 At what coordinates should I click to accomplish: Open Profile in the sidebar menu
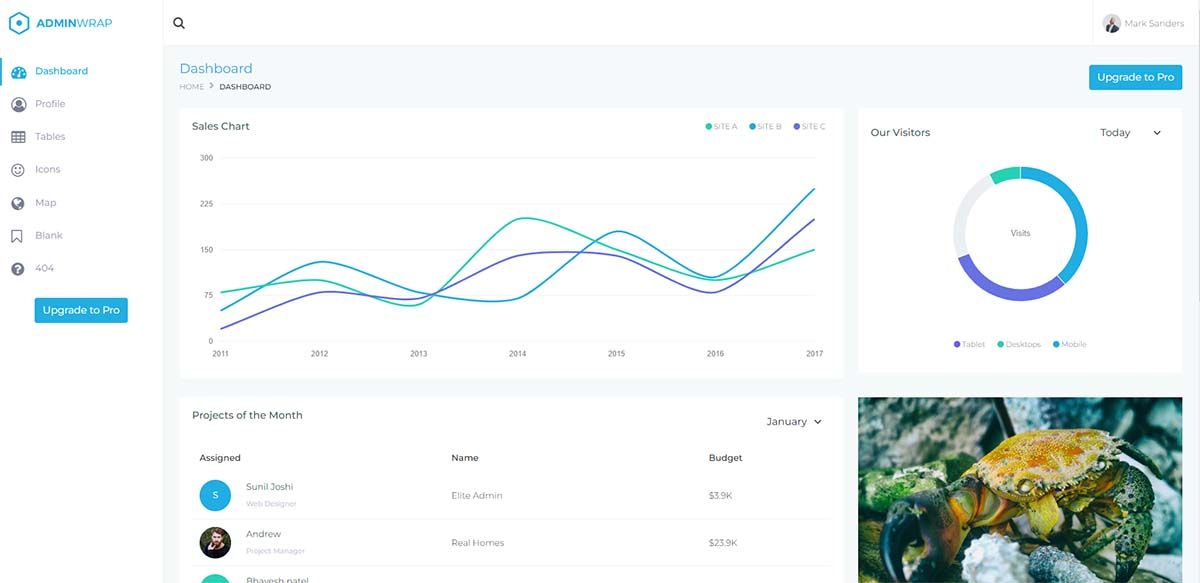pos(50,104)
